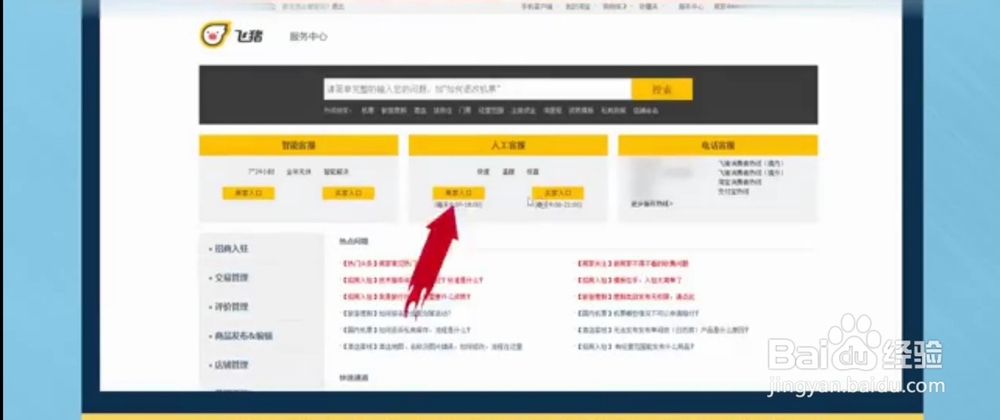Expand 收藏夹 in the top bar
This screenshot has width=1000, height=420.
(651, 6)
